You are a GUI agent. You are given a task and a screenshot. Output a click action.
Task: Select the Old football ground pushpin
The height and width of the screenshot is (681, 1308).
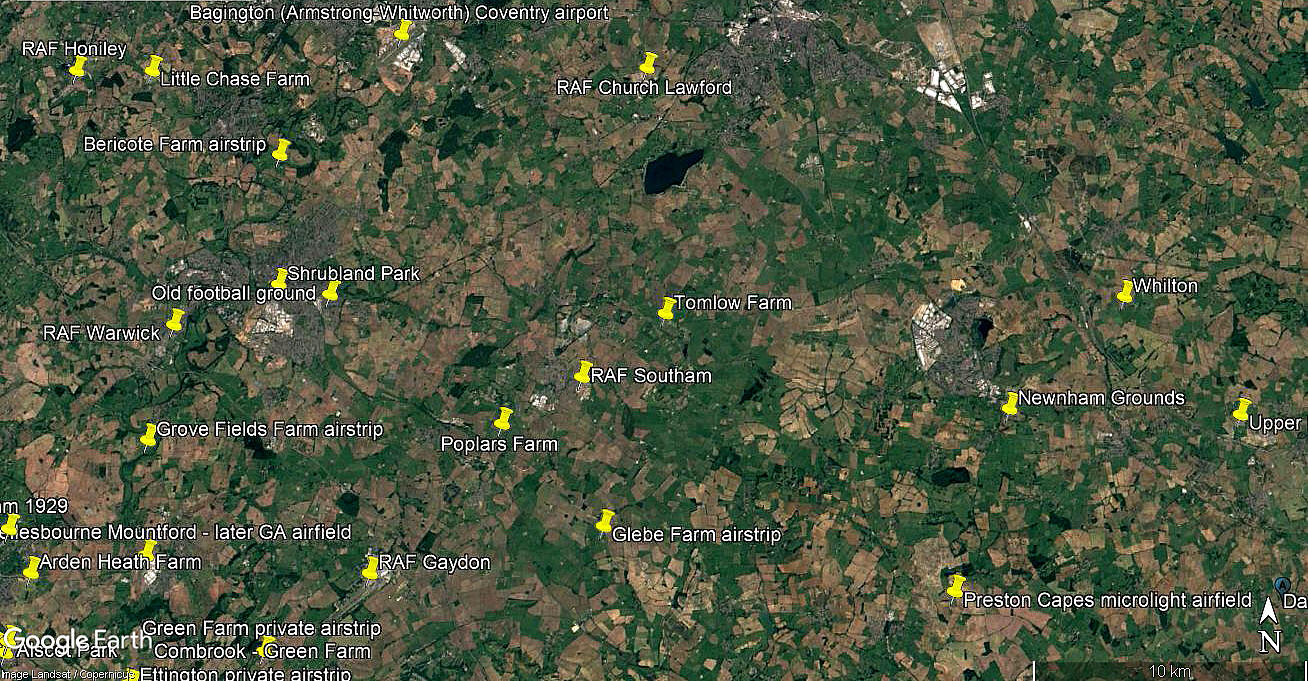(331, 292)
